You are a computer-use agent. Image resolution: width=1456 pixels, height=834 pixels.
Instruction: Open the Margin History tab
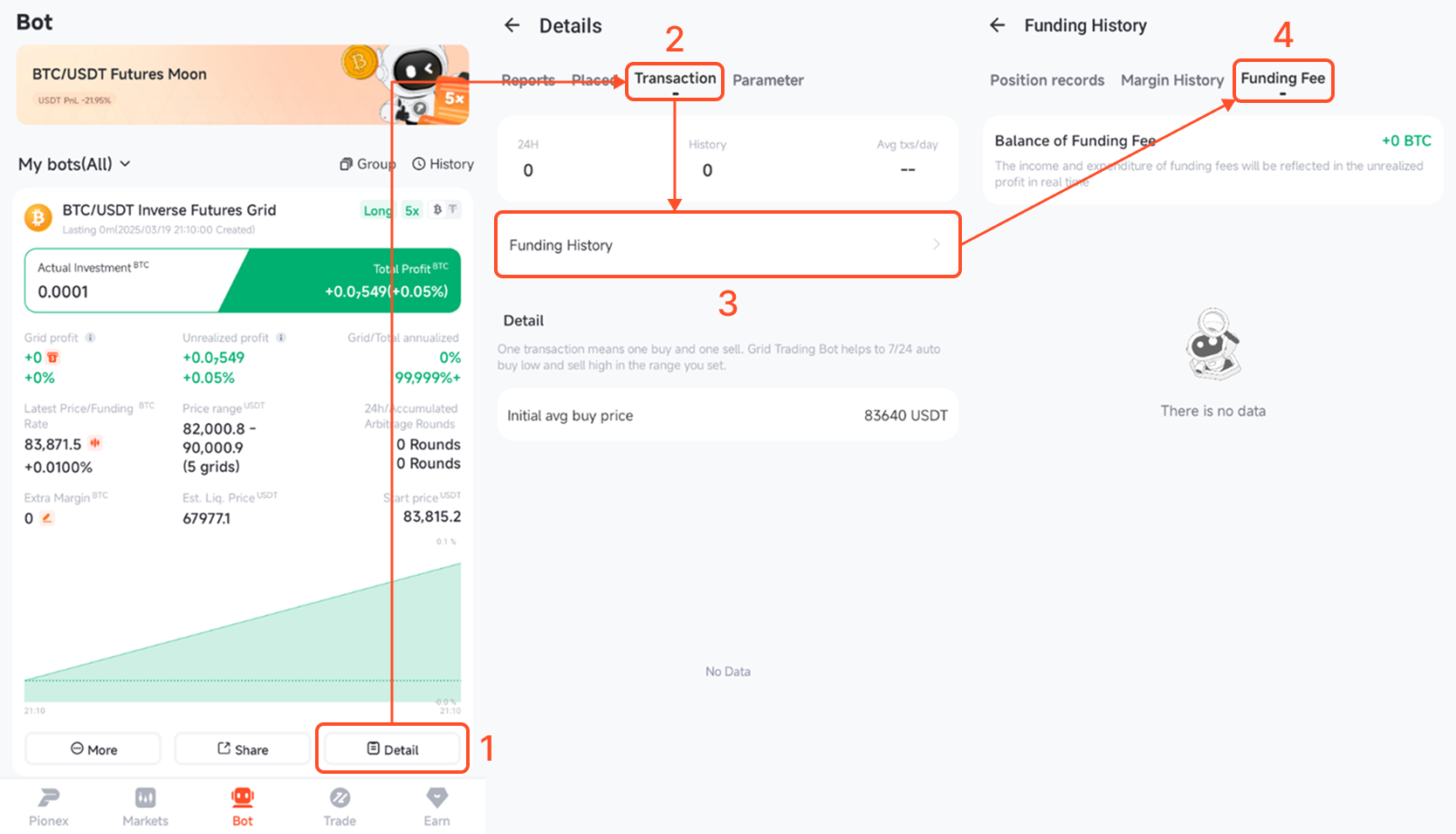[x=1172, y=80]
